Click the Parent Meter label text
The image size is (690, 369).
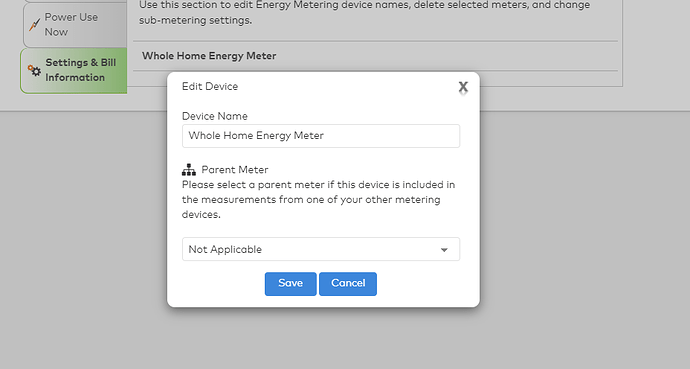click(235, 170)
